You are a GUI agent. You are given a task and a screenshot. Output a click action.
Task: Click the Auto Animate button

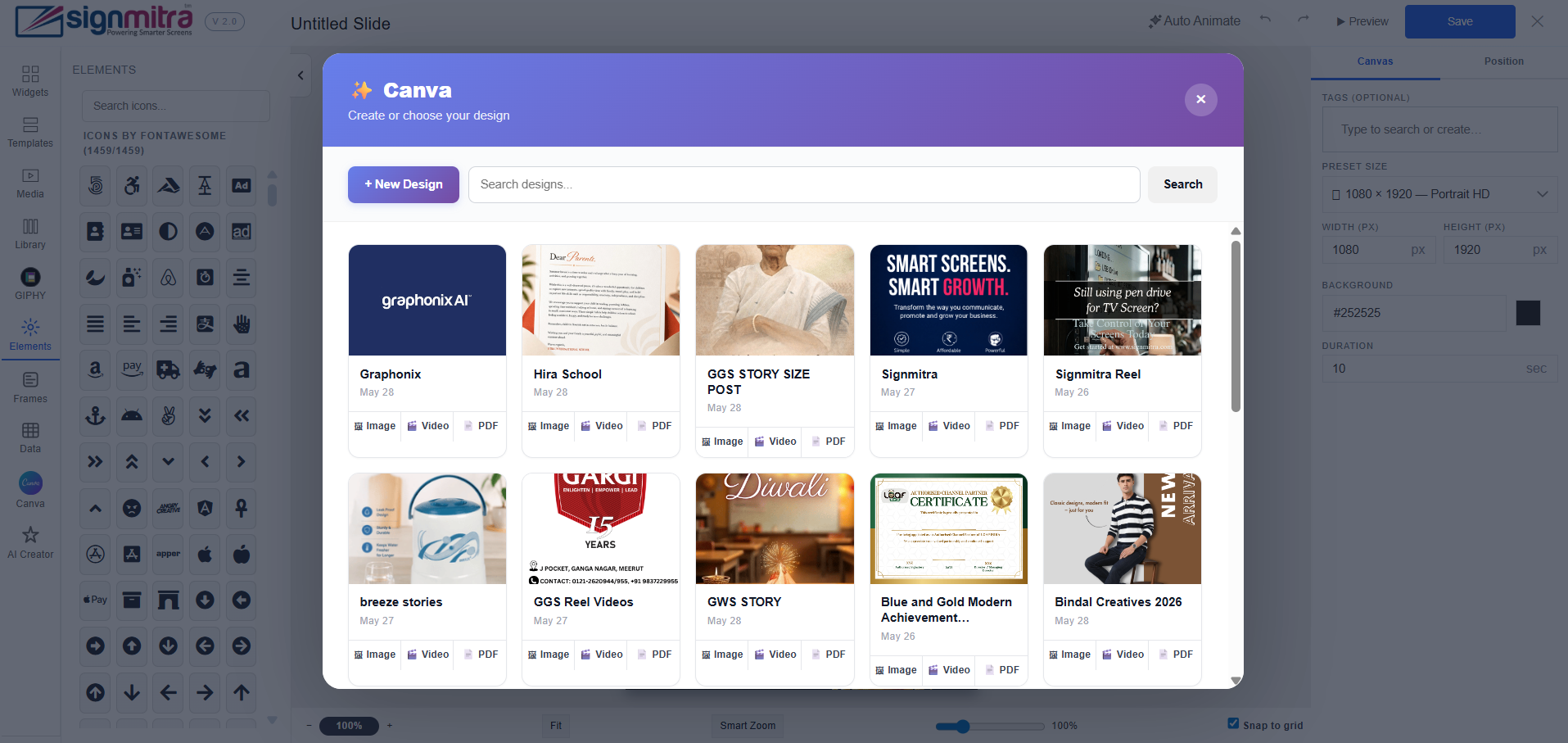click(x=1195, y=21)
